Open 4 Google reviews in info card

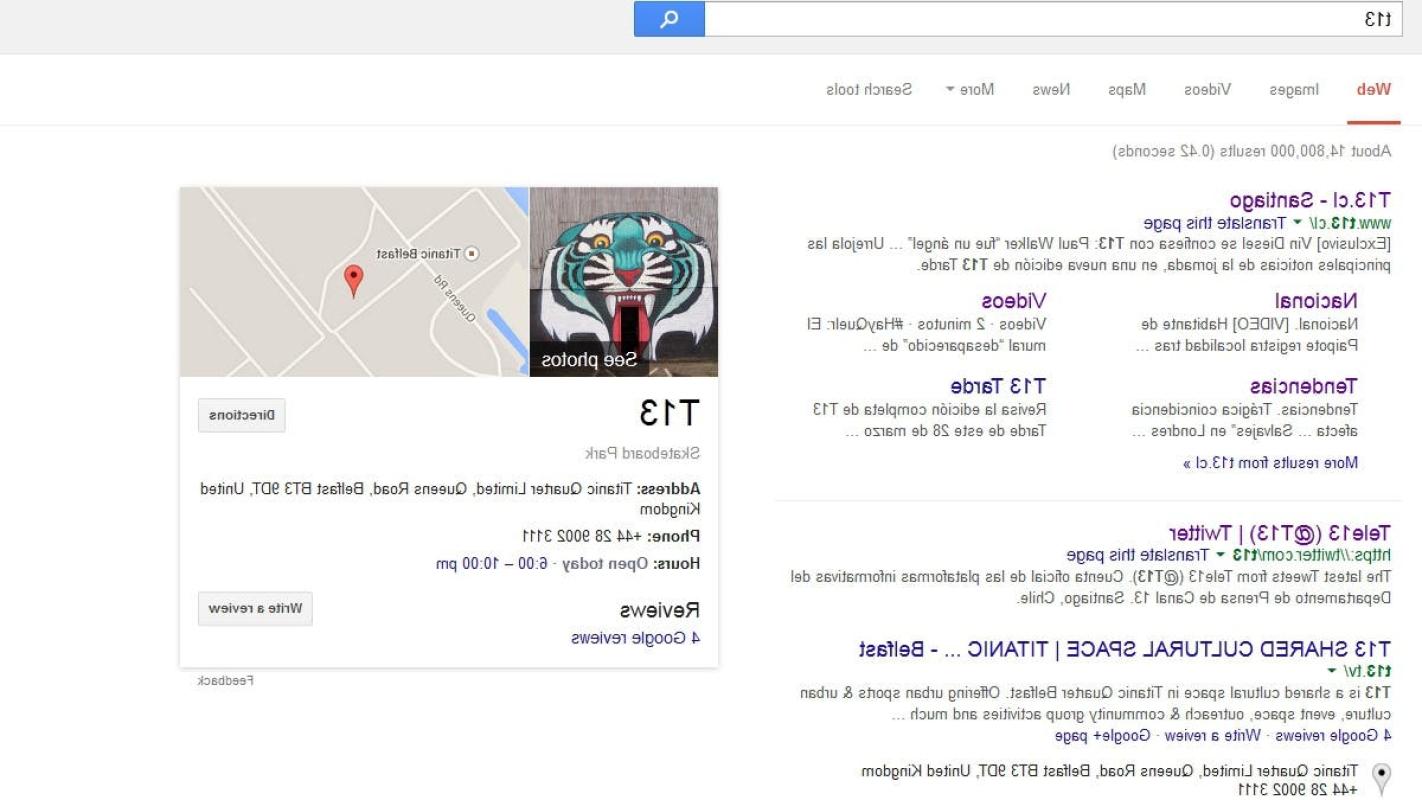tap(635, 638)
